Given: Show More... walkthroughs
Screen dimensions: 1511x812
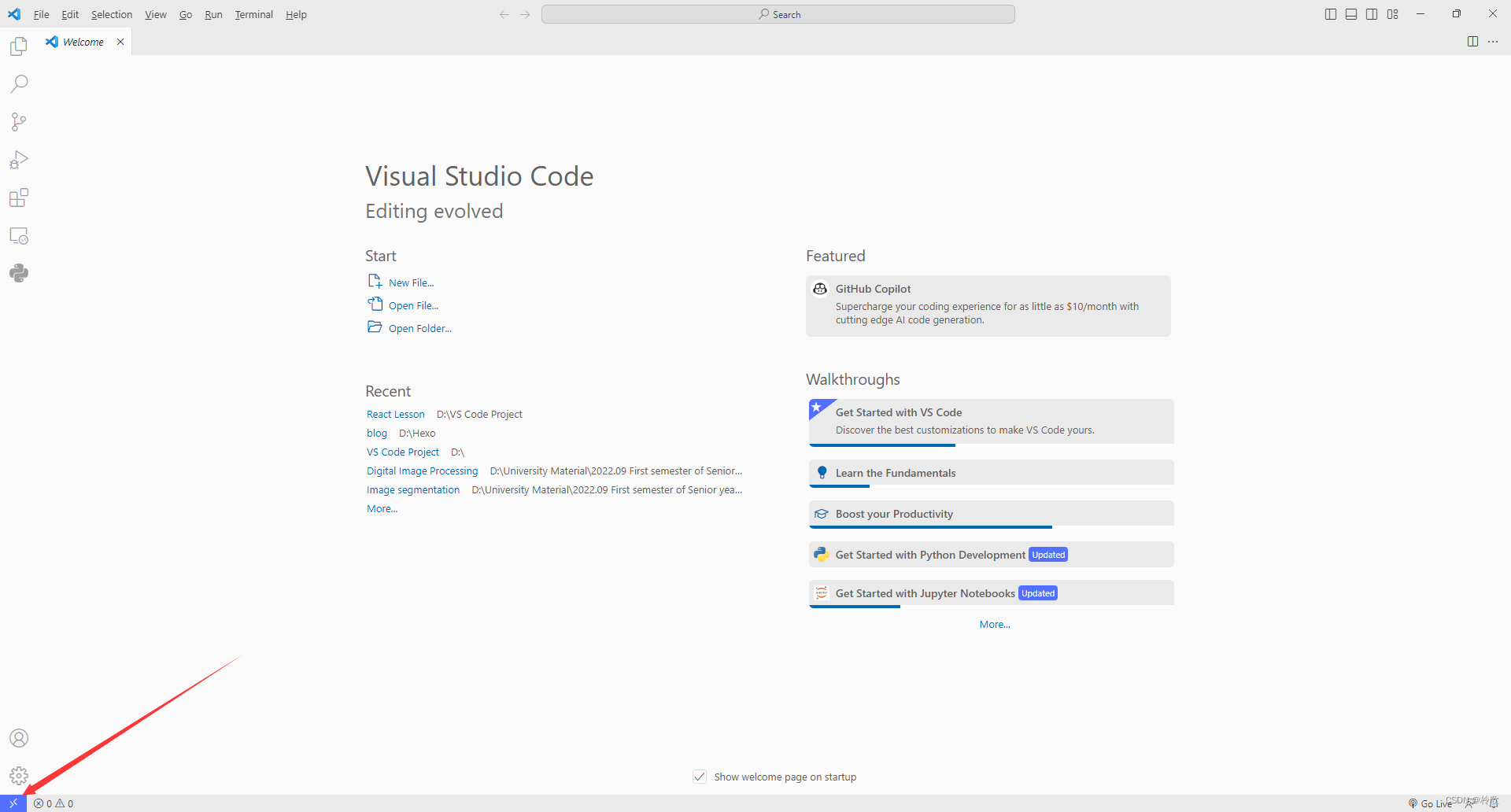Looking at the screenshot, I should (995, 625).
